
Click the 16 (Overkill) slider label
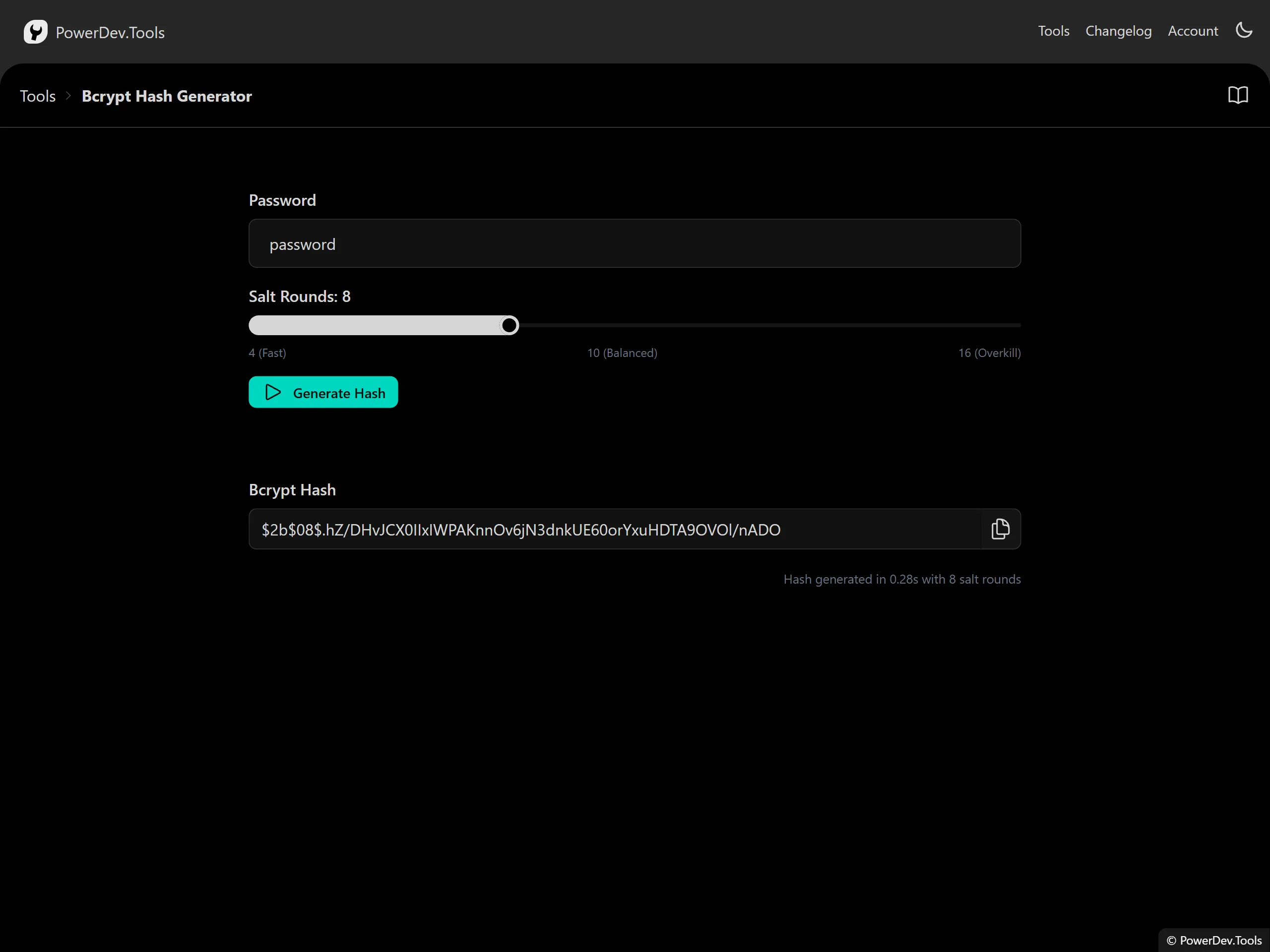tap(989, 353)
